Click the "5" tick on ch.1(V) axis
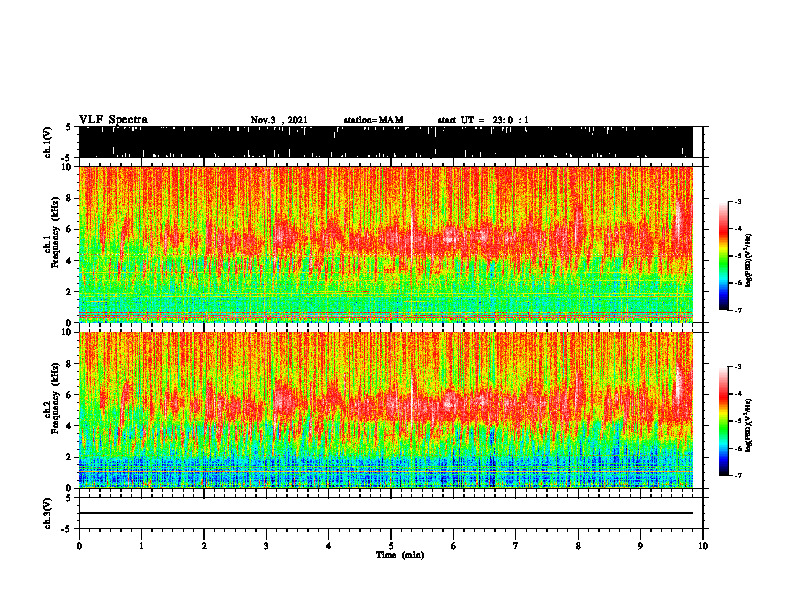792x612 pixels. pos(68,127)
